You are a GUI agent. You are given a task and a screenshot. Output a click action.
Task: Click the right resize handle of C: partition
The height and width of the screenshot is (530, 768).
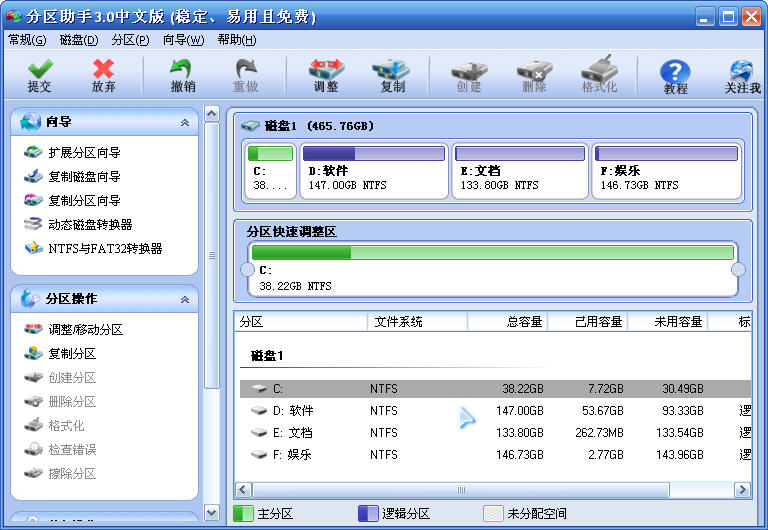[739, 270]
